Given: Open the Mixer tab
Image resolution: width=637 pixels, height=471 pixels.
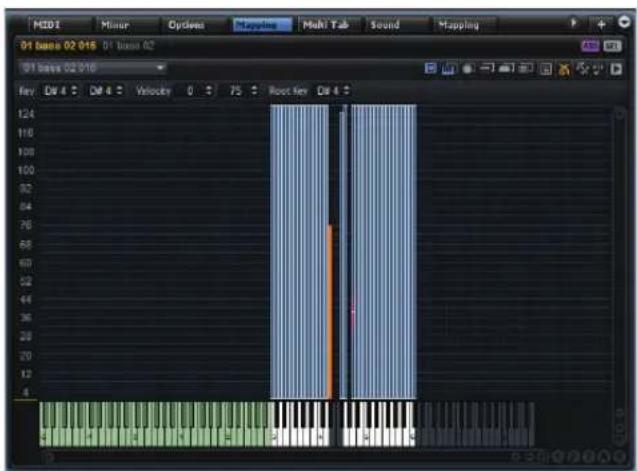Looking at the screenshot, I should pyautogui.click(x=127, y=25).
